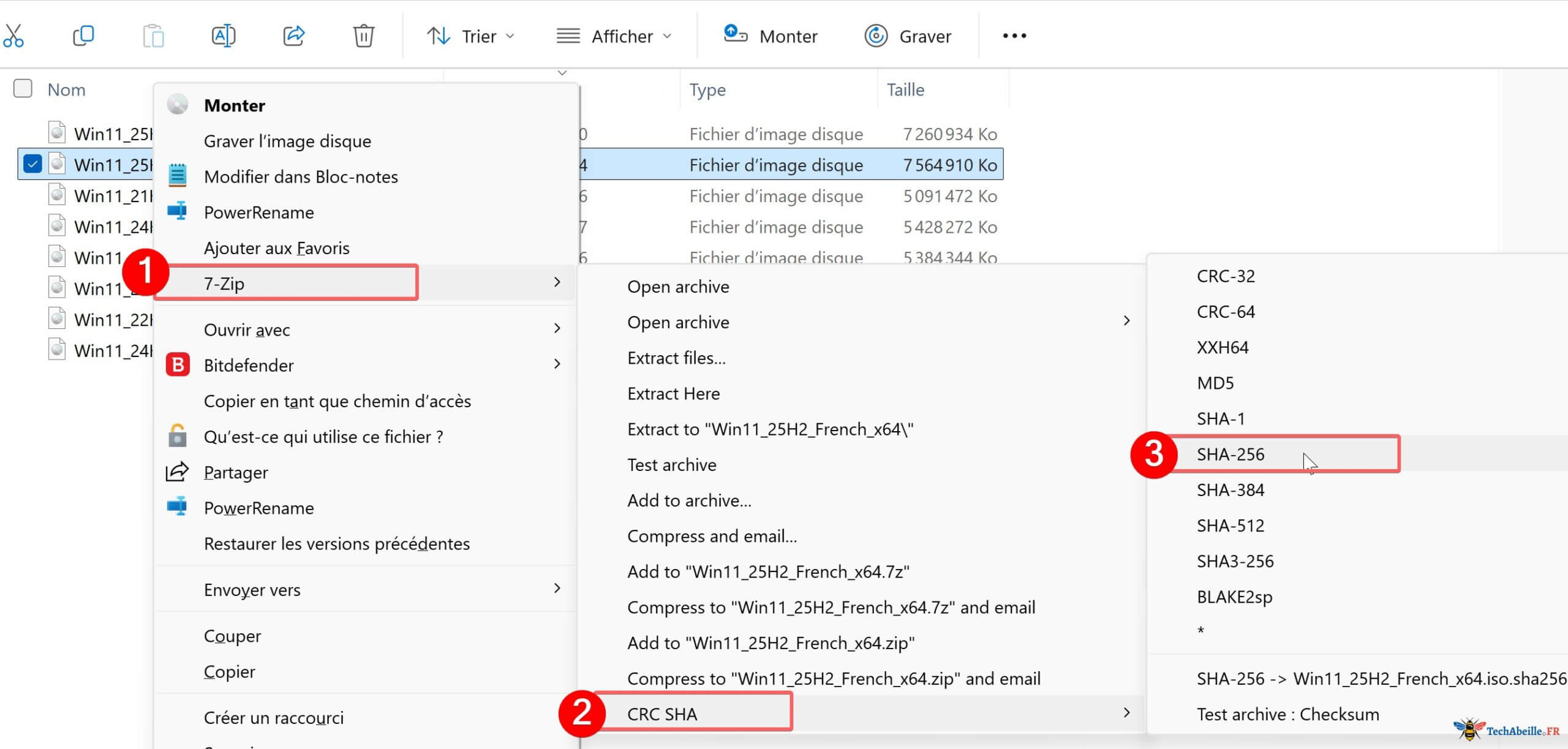Uncheck the selected Win11_25H2 file checkbox
Image resolution: width=1568 pixels, height=749 pixels.
tap(32, 164)
